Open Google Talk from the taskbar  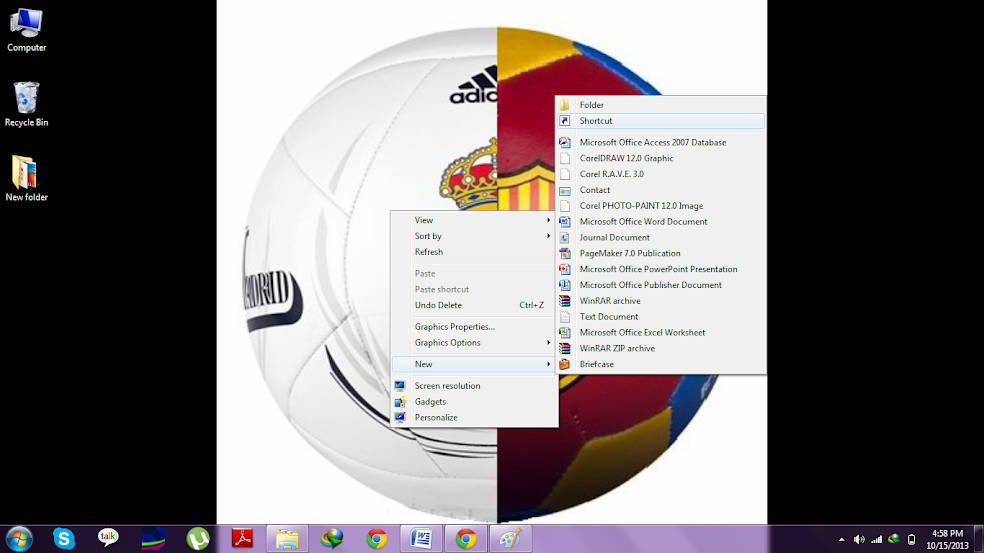tap(108, 538)
